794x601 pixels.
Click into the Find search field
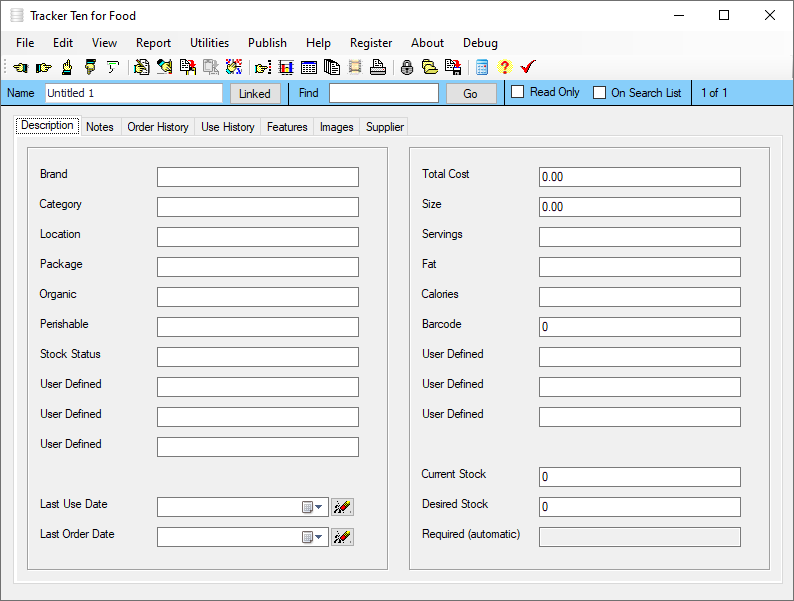pos(383,93)
